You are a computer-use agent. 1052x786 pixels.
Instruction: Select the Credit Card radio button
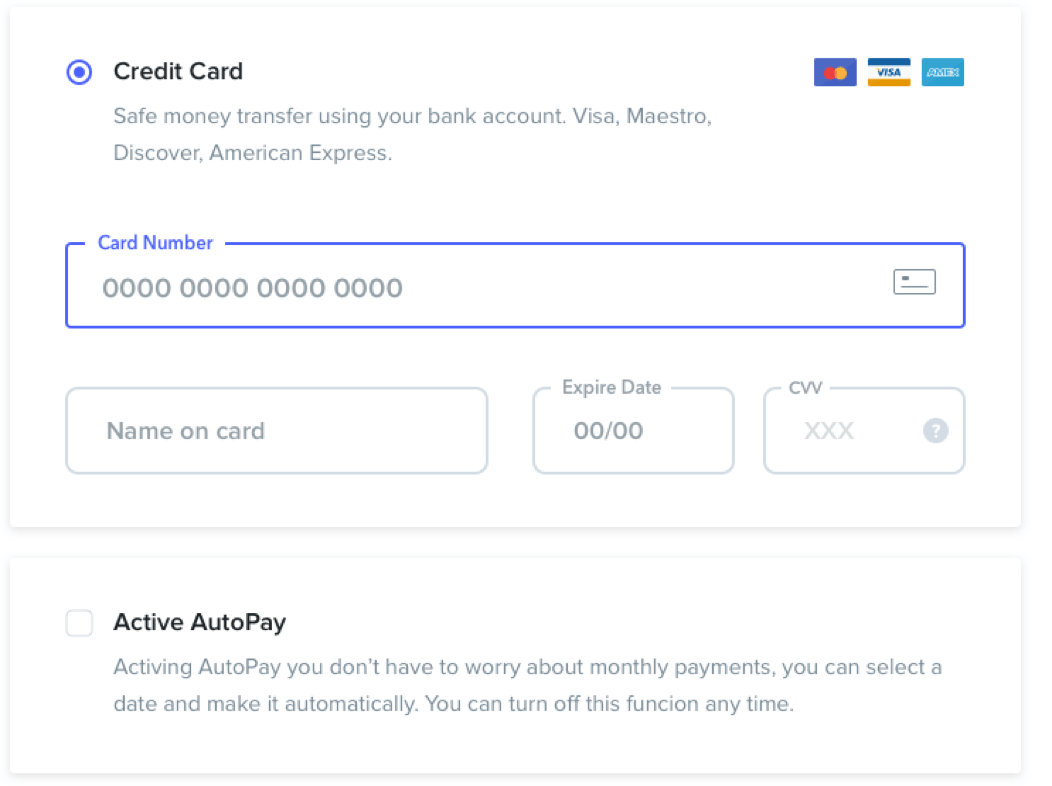click(x=79, y=72)
